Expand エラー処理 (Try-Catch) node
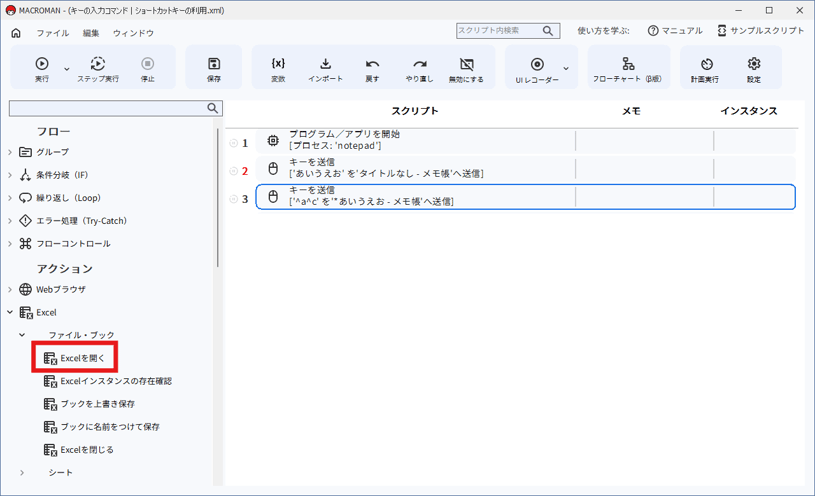This screenshot has width=815, height=496. click(10, 220)
